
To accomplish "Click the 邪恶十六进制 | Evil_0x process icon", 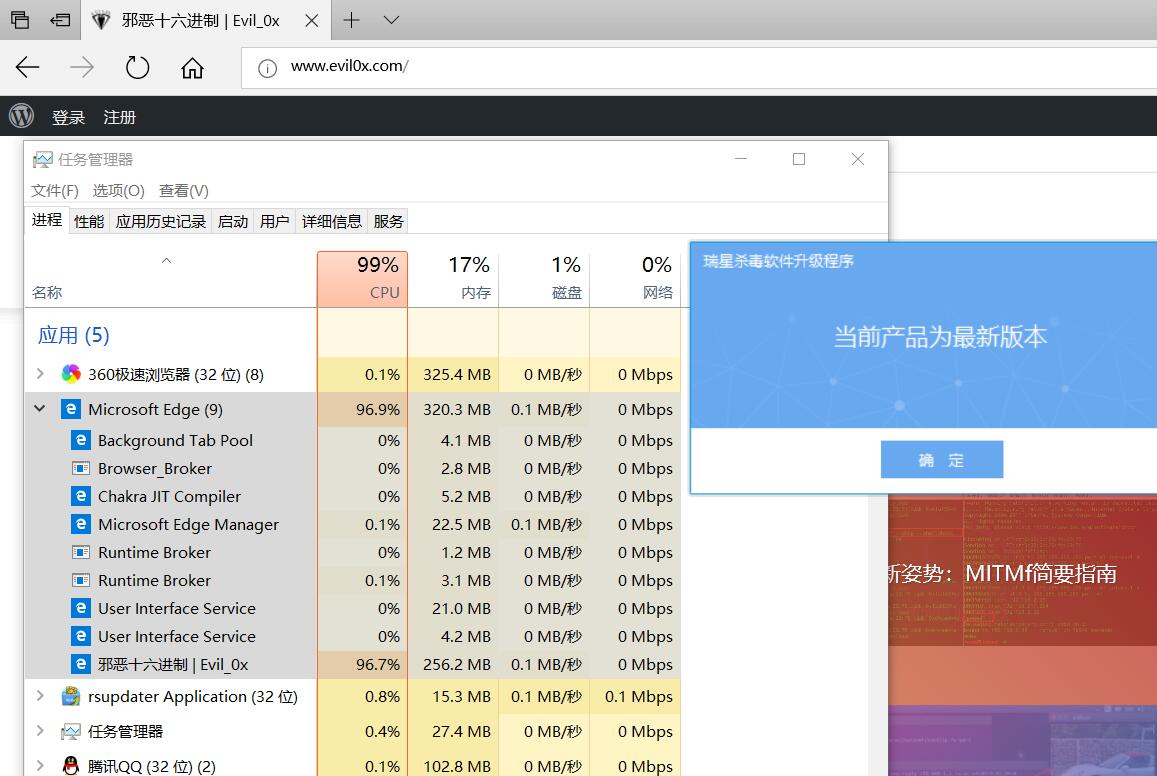I will [x=80, y=664].
